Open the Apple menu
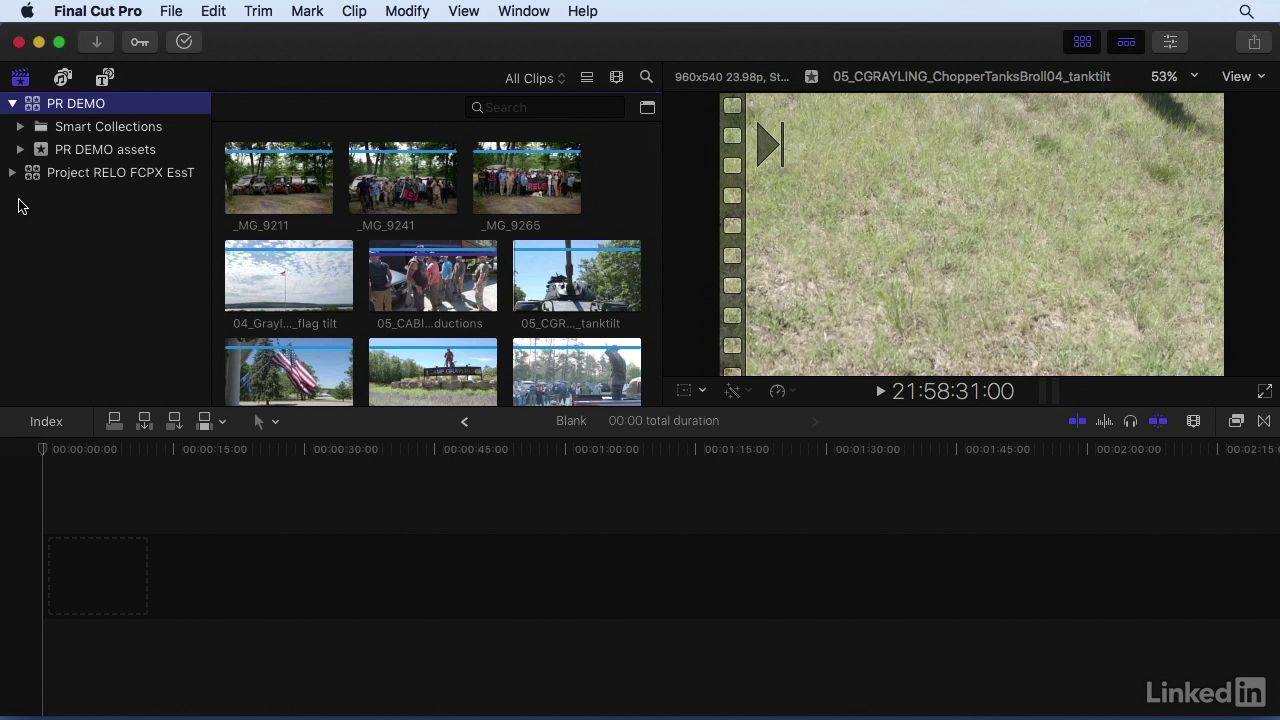Screen dimensions: 1280x720 [x=27, y=11]
